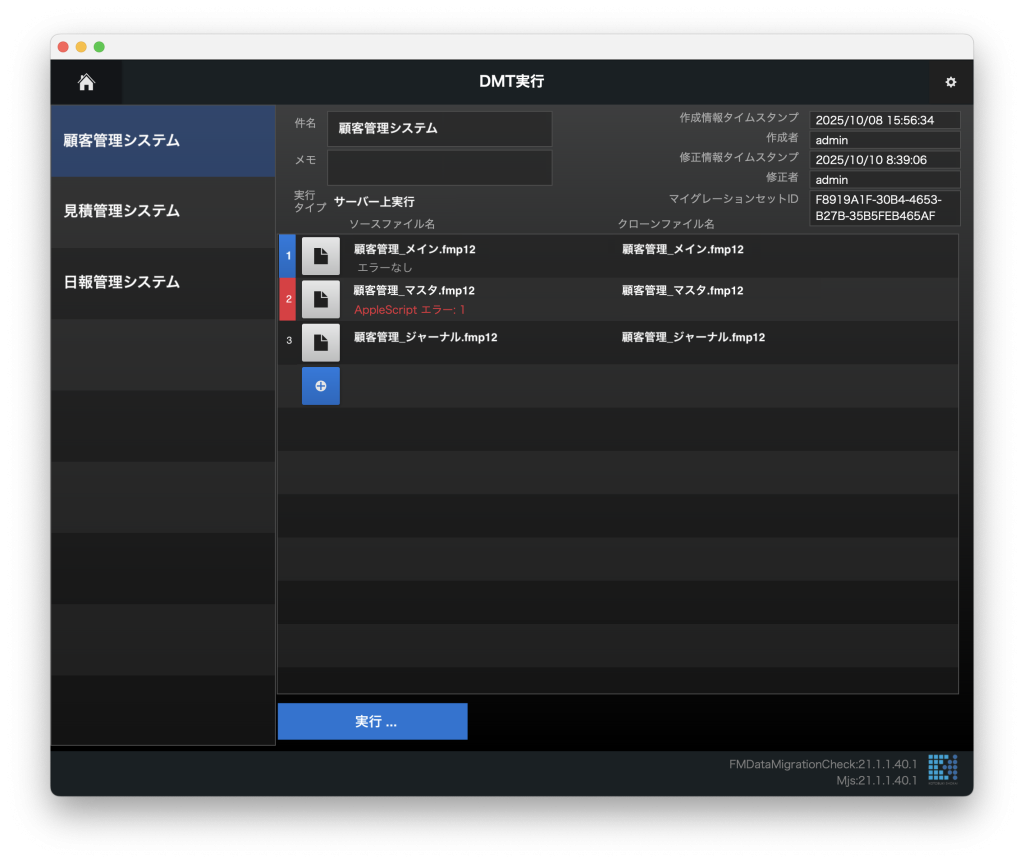The image size is (1024, 863).
Task: Select 顧客管理システム in the sidebar
Action: (162, 141)
